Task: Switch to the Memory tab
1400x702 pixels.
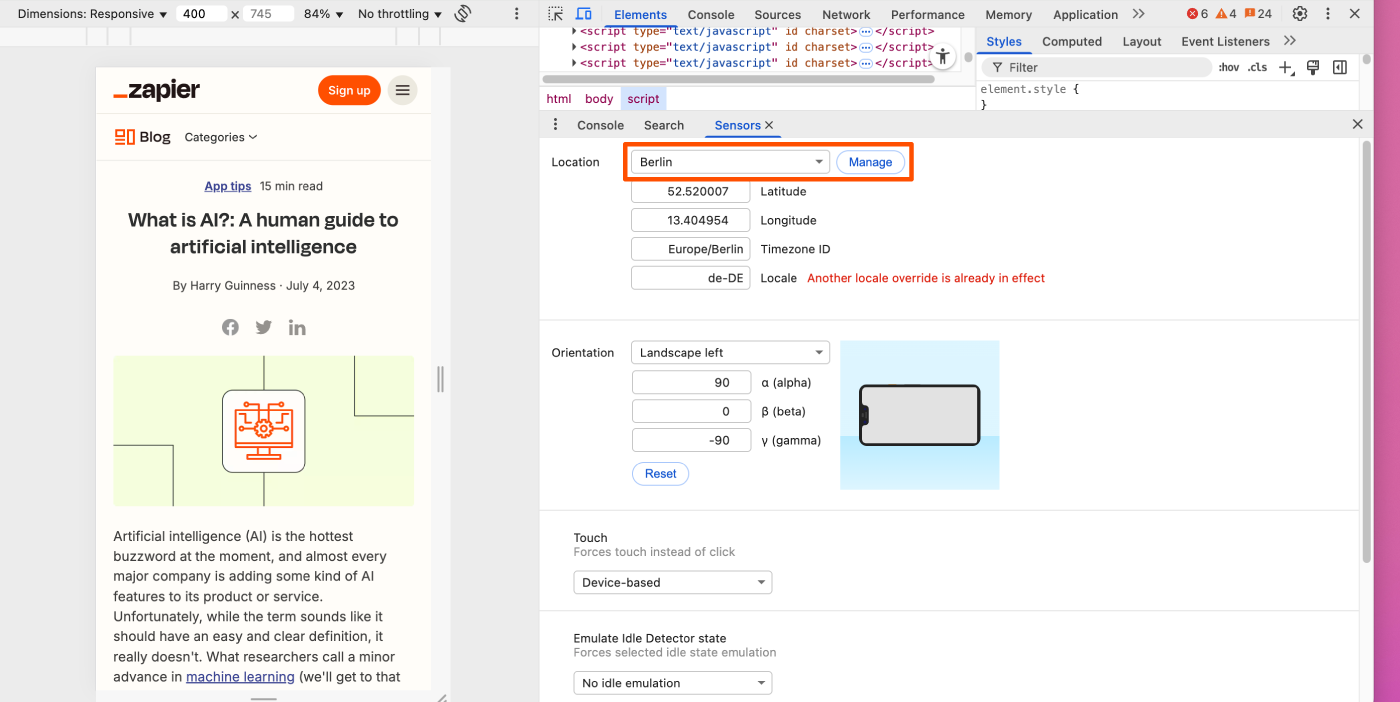Action: click(1008, 14)
